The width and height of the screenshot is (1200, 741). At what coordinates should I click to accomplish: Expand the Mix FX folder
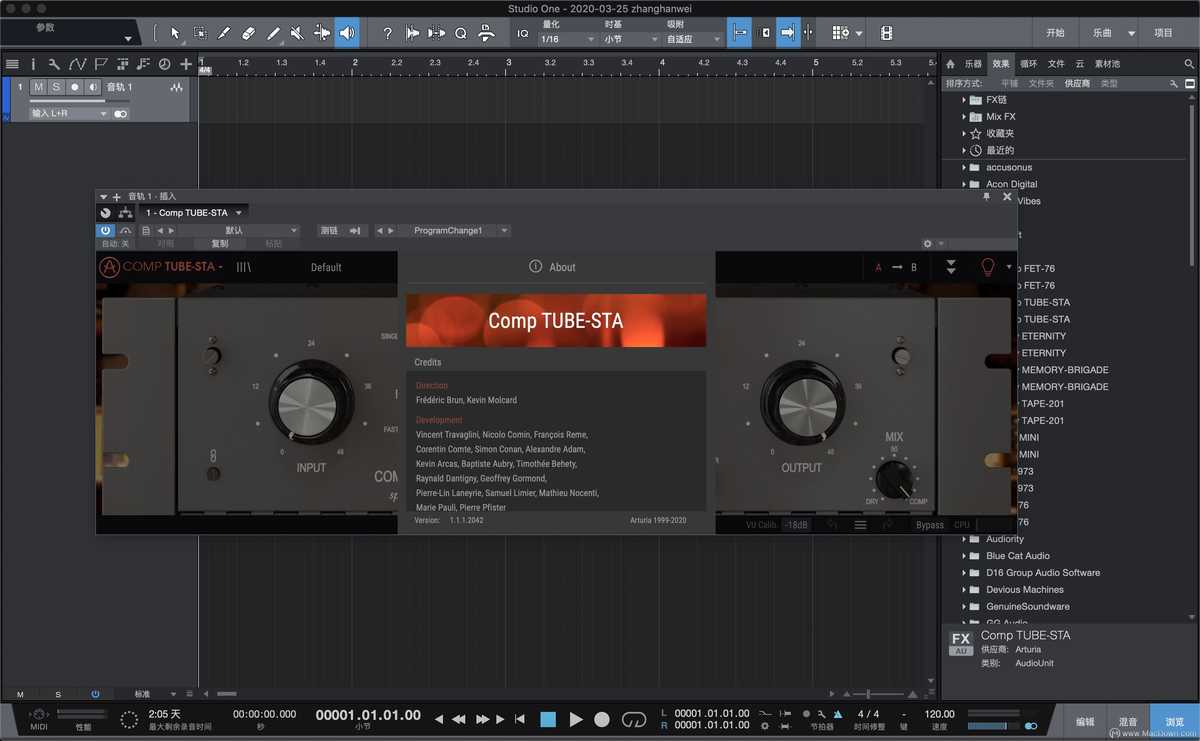pos(965,117)
